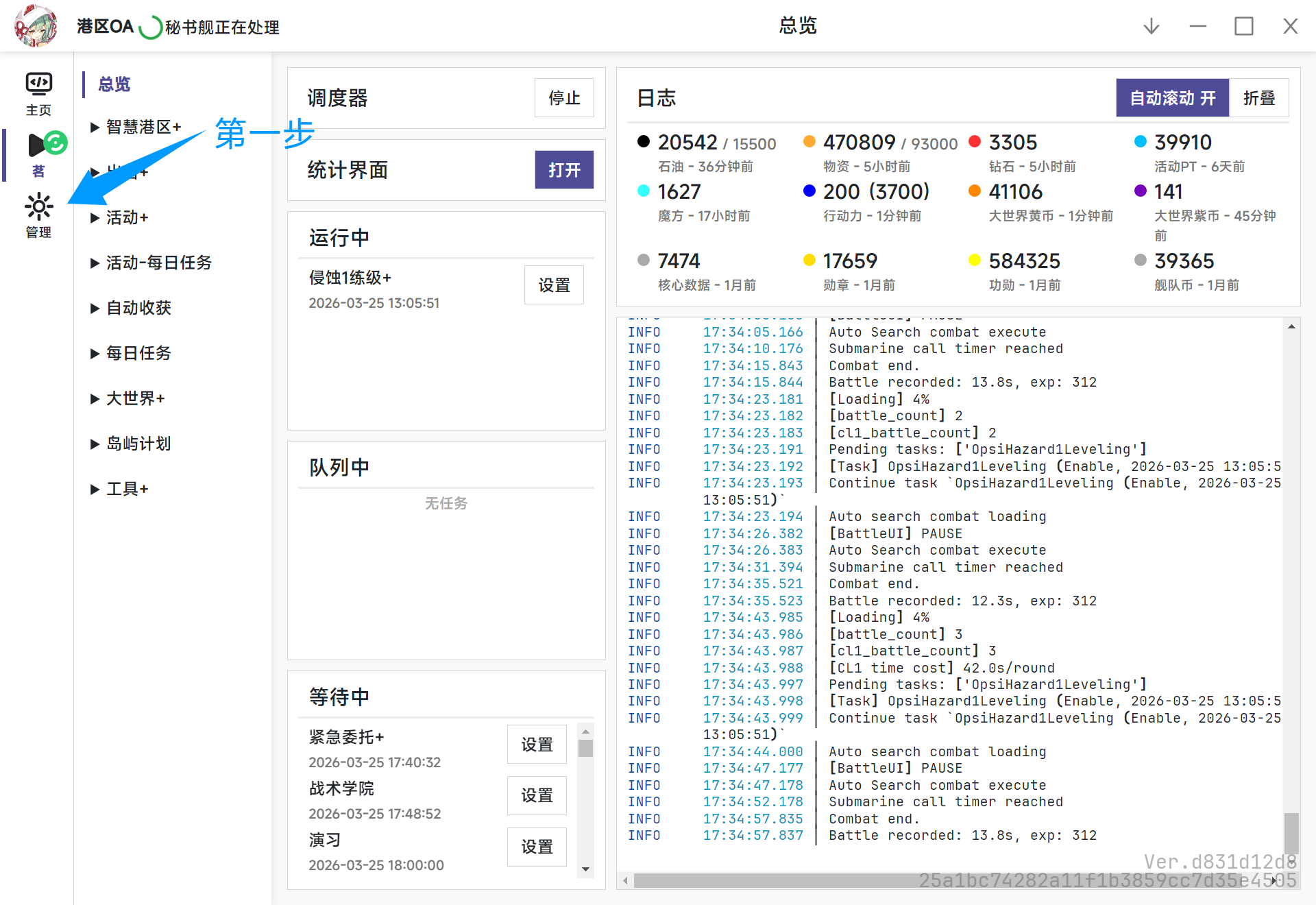Viewport: 1316px width, 905px height.
Task: Open the statistics view with 打开
Action: (563, 170)
